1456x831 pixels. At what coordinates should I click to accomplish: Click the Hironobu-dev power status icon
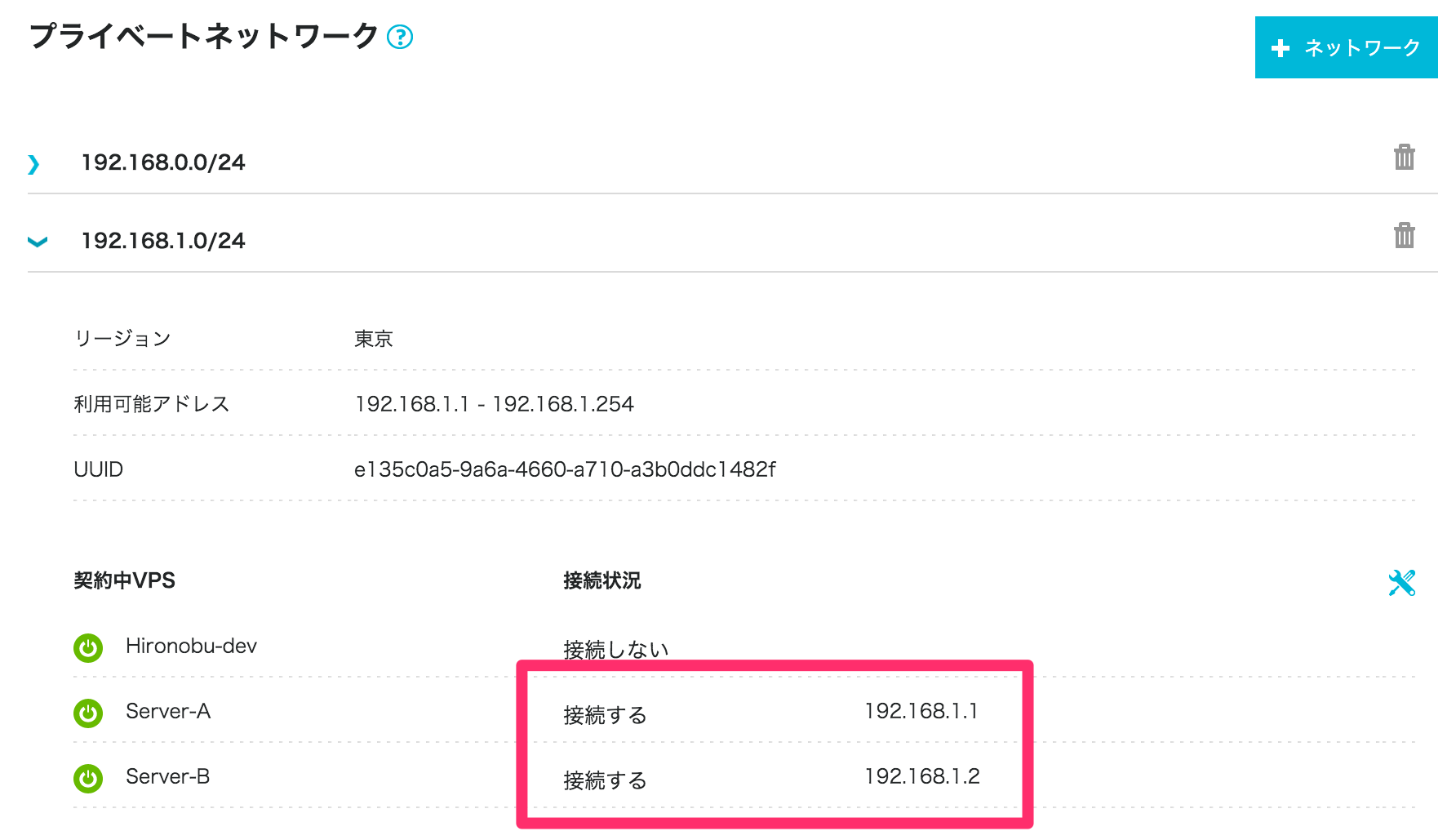click(87, 647)
